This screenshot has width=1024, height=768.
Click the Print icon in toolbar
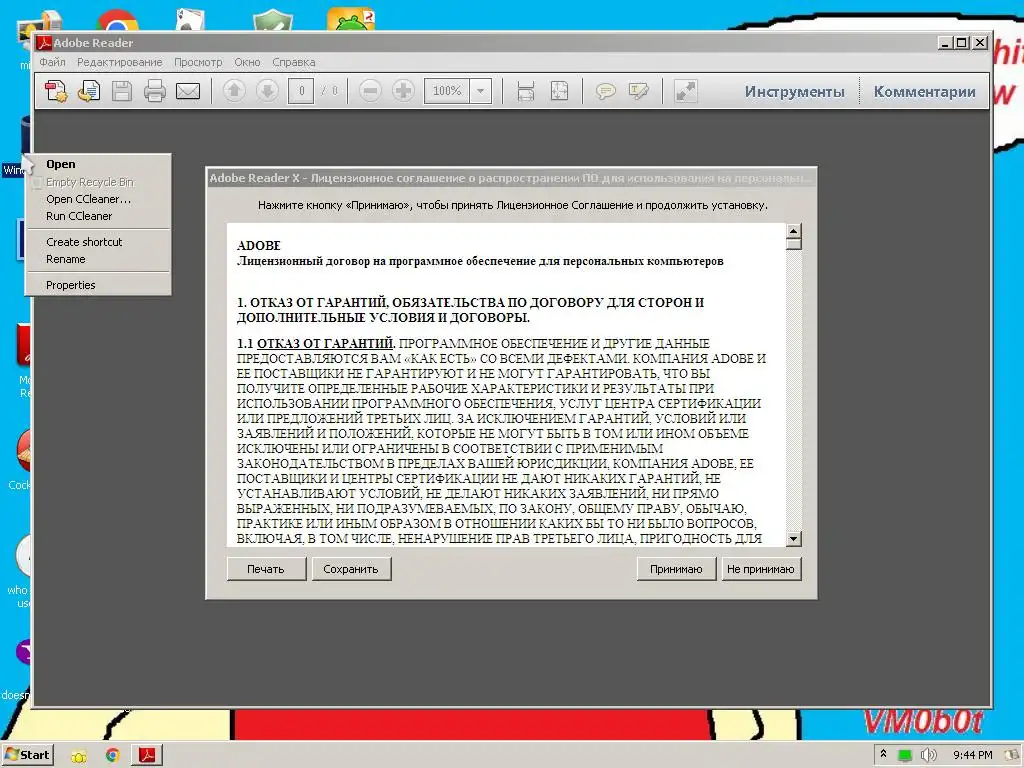coord(155,91)
